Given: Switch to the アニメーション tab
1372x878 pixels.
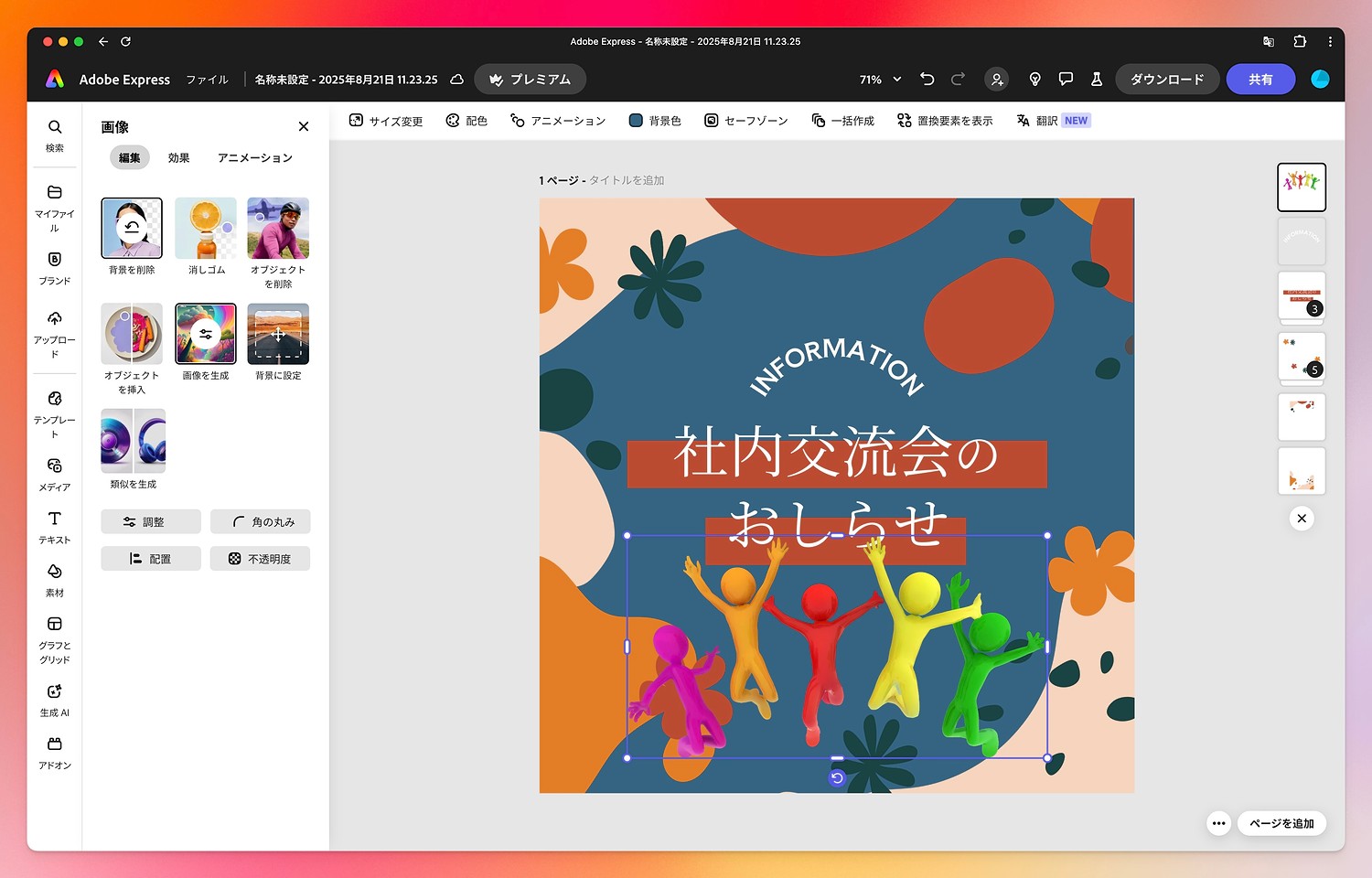Looking at the screenshot, I should pyautogui.click(x=254, y=157).
